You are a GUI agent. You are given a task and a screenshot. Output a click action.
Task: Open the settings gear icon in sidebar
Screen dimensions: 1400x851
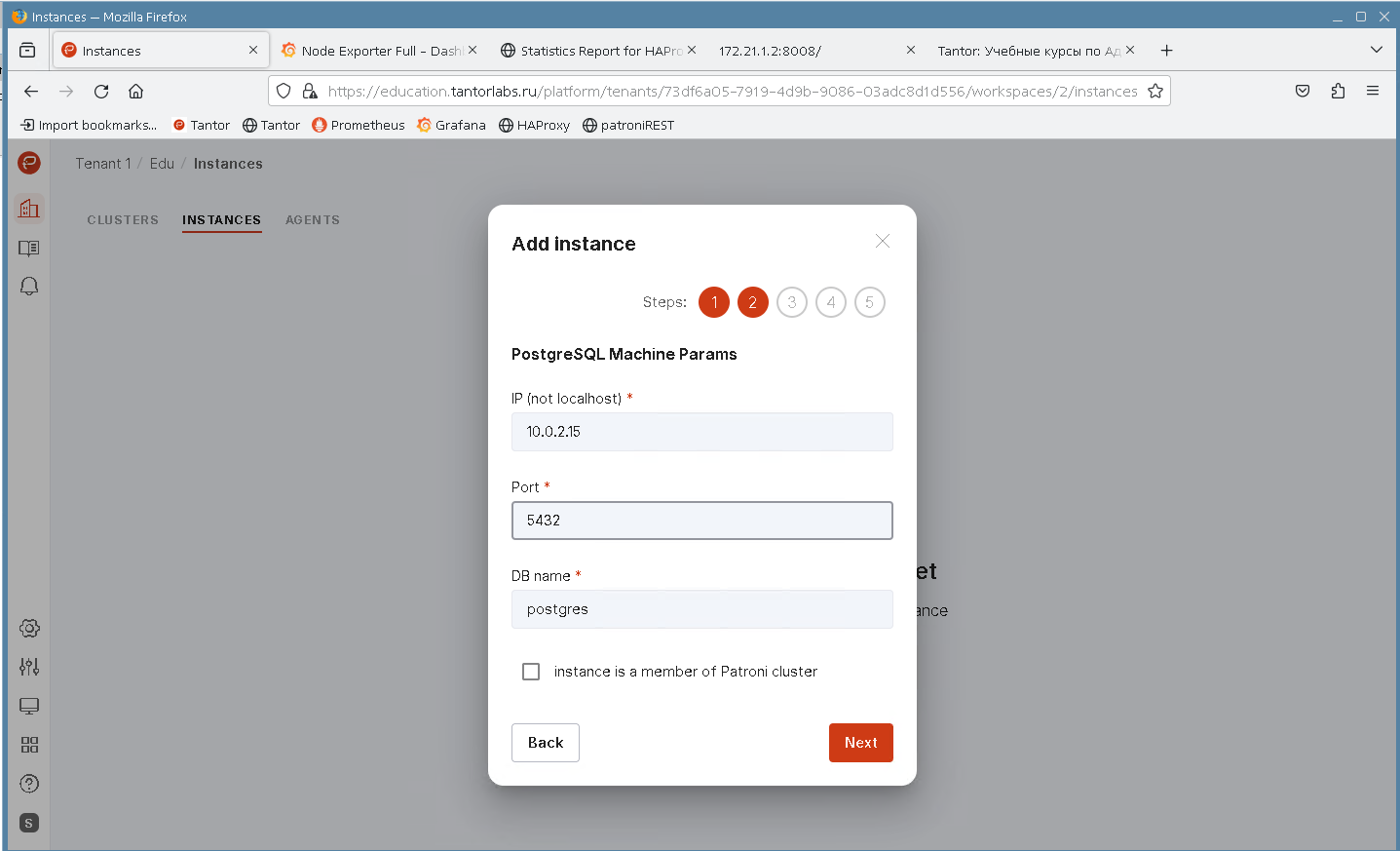click(29, 629)
